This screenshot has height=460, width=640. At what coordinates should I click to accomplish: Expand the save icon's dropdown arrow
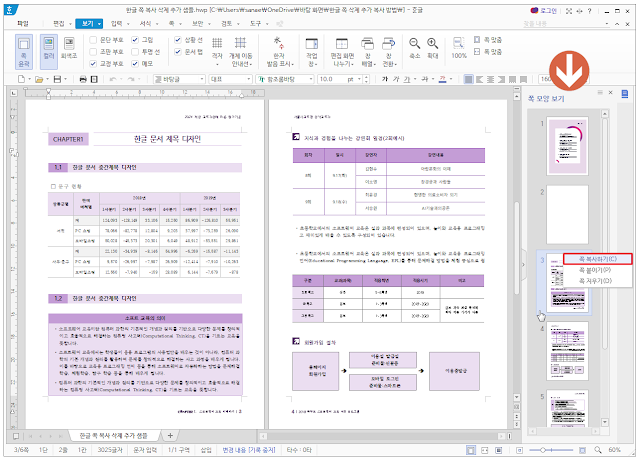click(x=66, y=79)
